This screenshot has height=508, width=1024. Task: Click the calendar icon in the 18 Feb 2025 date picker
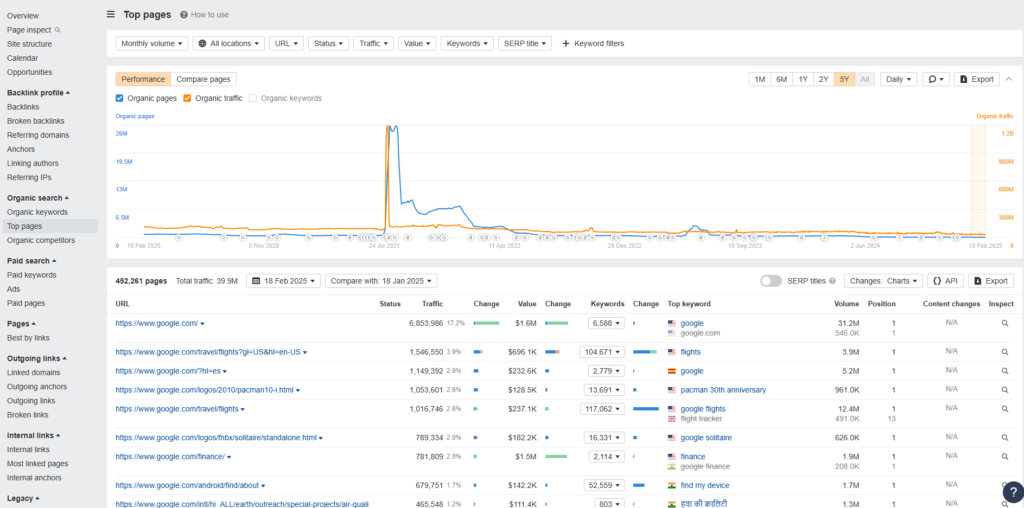[255, 281]
